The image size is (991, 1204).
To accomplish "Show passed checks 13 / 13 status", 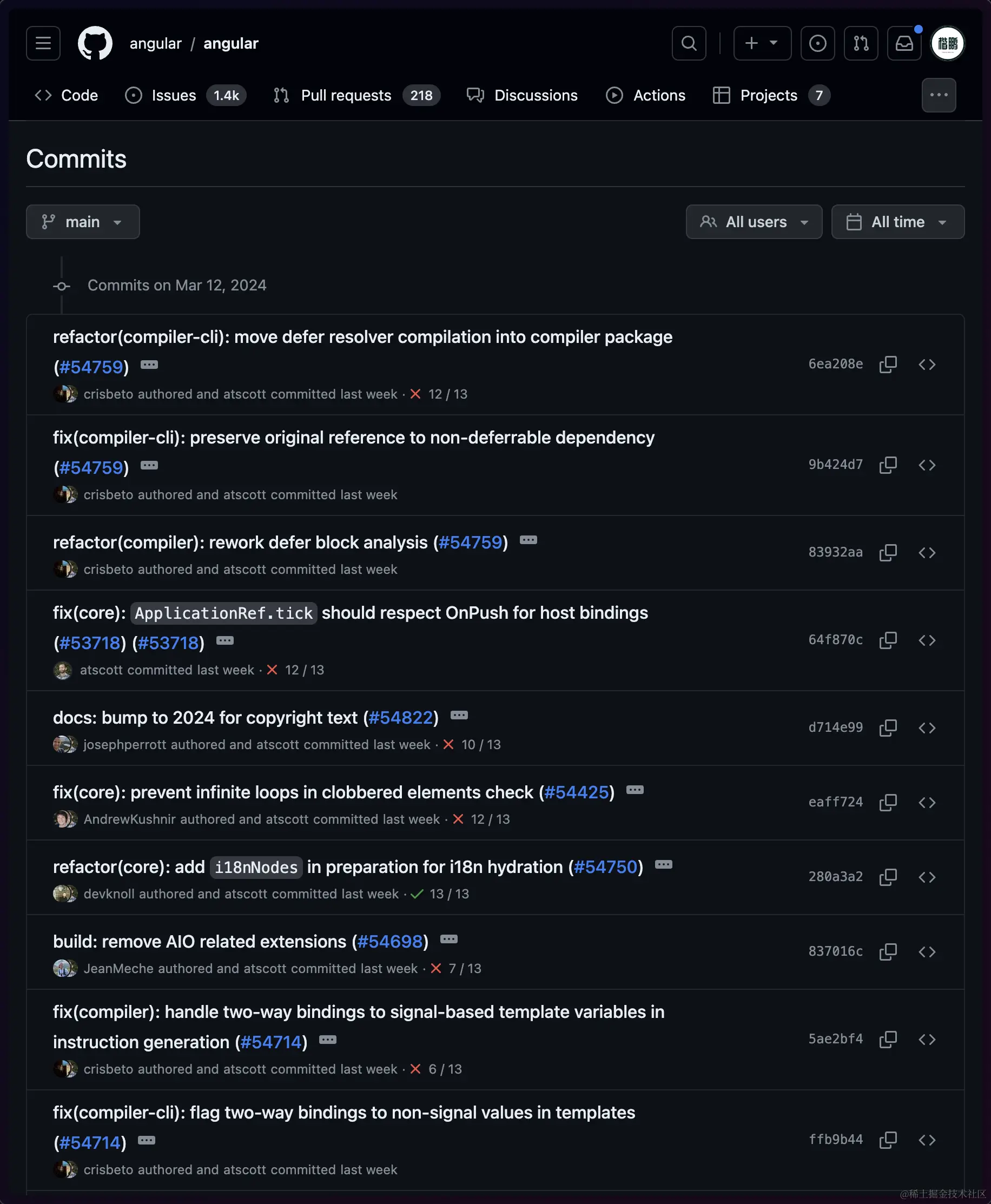I will coord(440,894).
